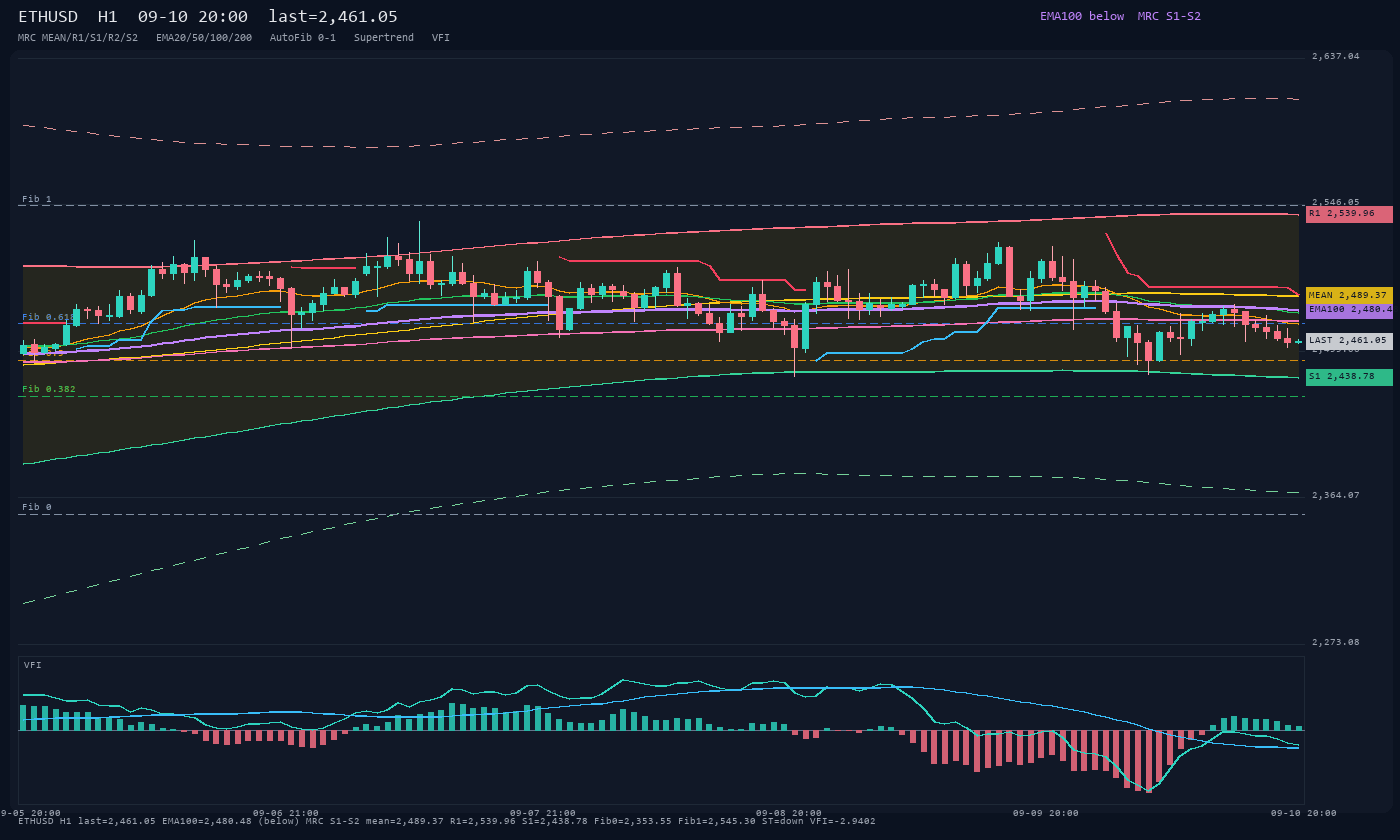Viewport: 1400px width, 840px height.
Task: Click the EMA20/50/100/200 indicator label
Action: point(204,37)
